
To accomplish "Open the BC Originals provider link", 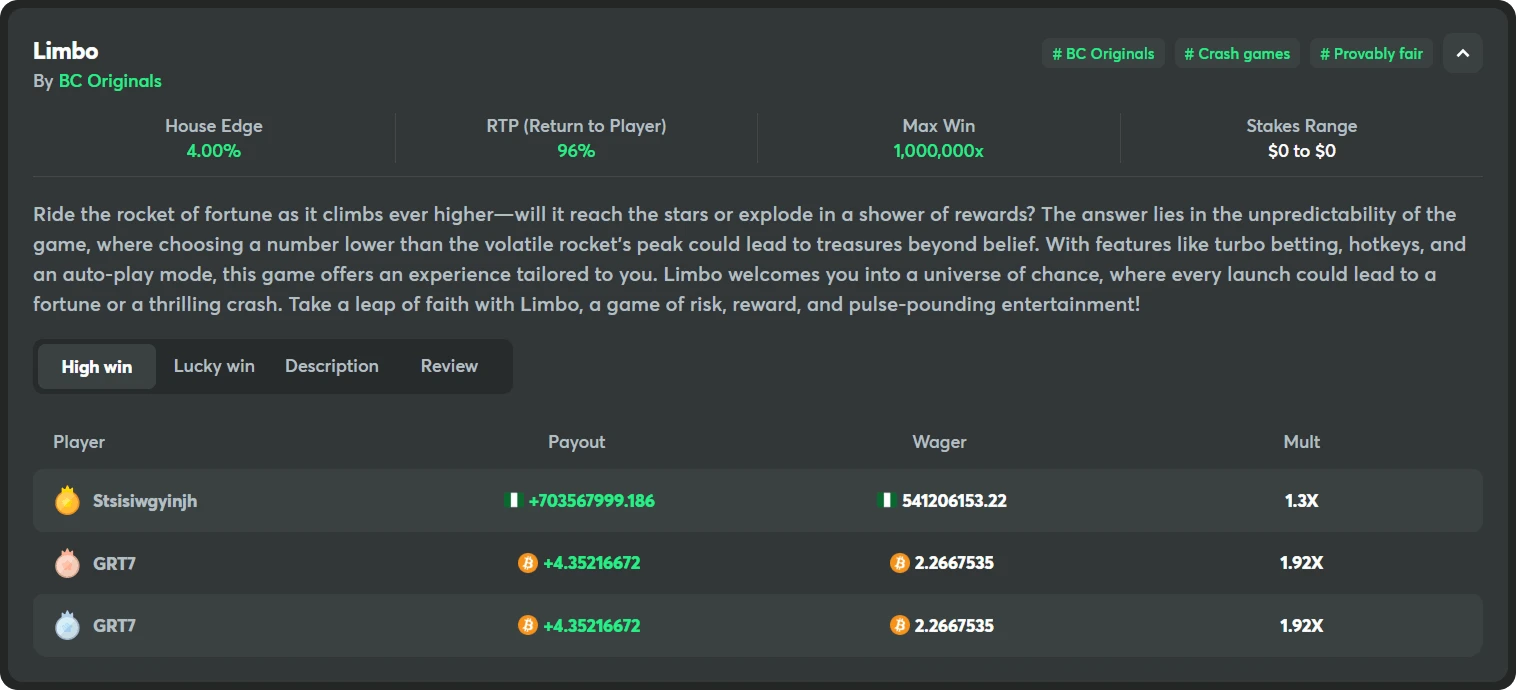I will click(110, 81).
